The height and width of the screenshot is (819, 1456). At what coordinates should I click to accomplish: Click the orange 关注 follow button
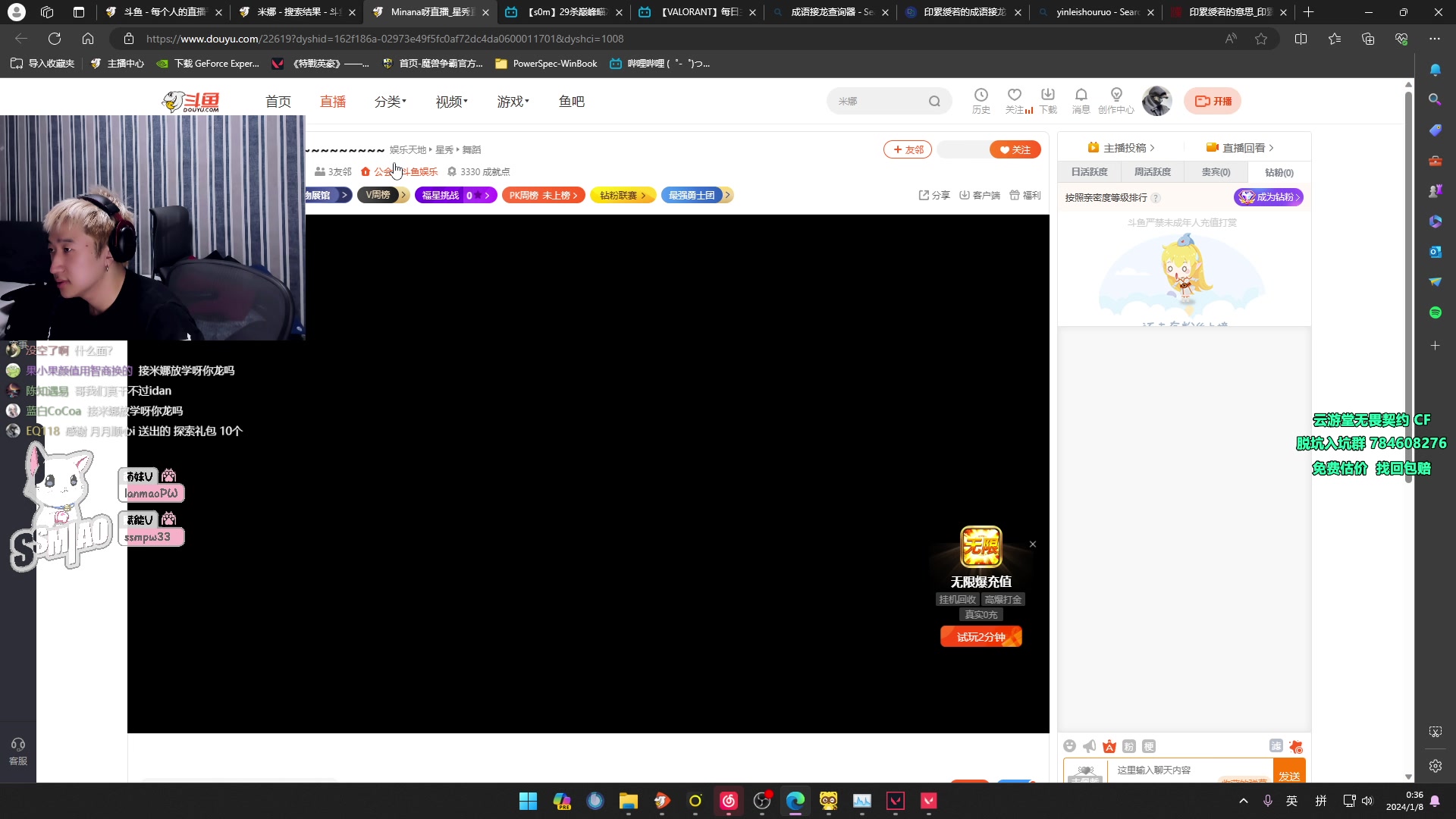point(1015,149)
